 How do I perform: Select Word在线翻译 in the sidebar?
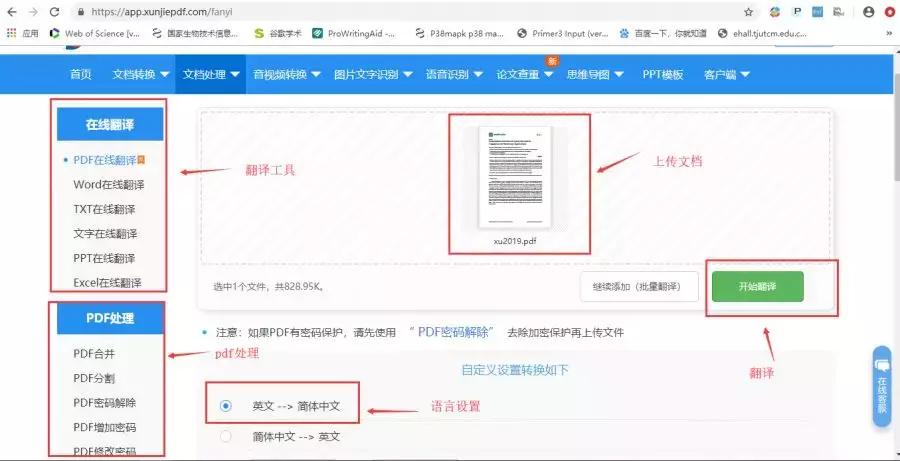(x=109, y=185)
